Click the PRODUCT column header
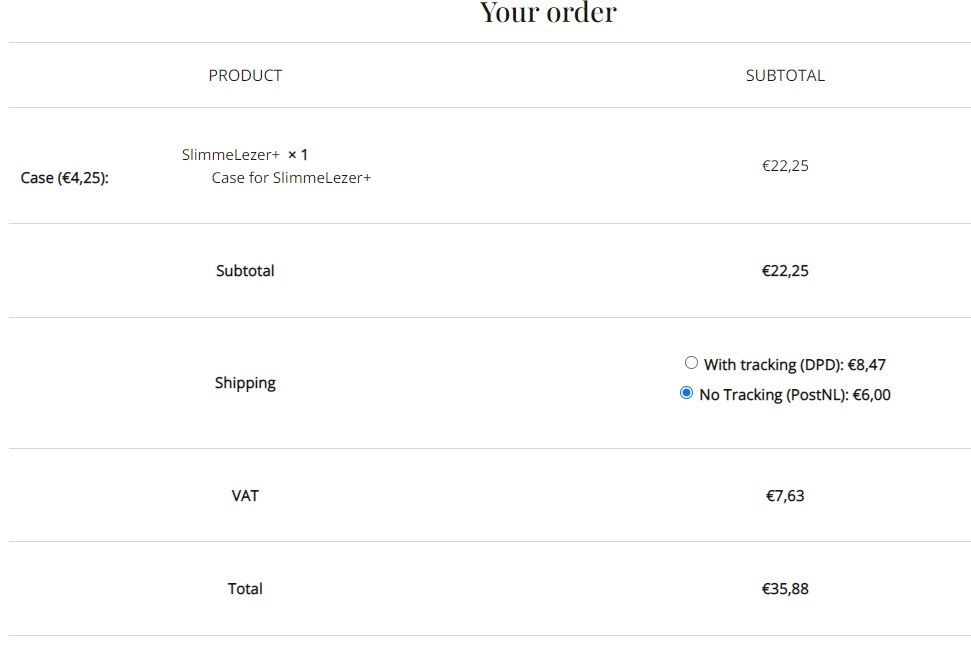 click(245, 76)
